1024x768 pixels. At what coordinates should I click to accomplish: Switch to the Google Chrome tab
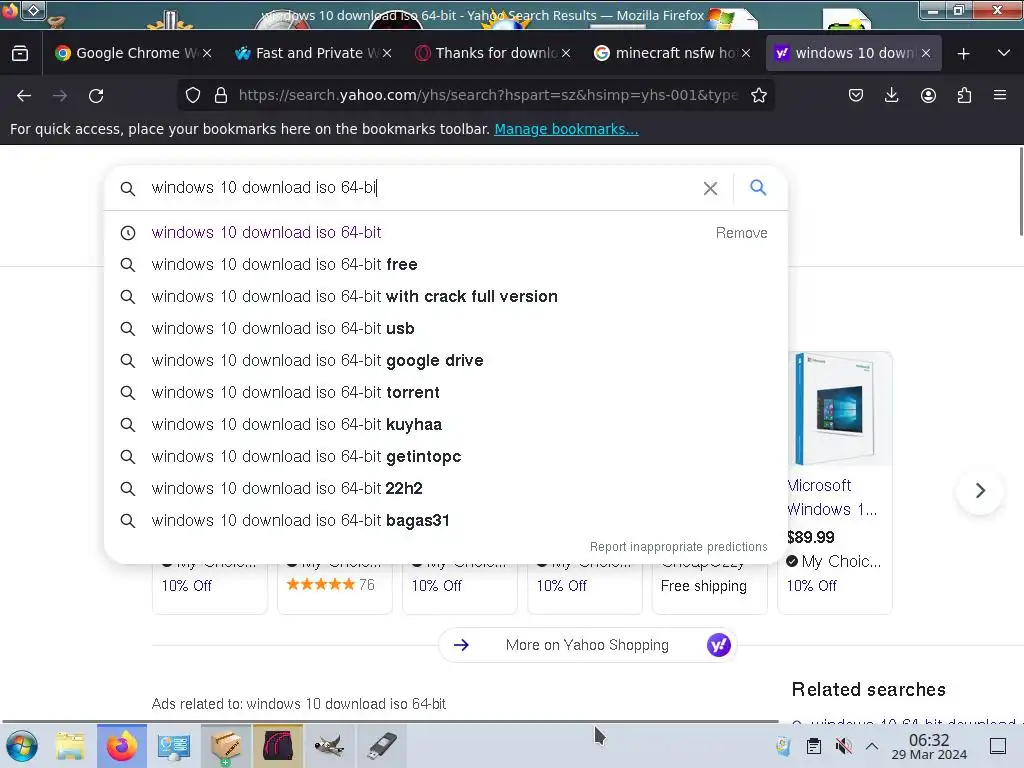pyautogui.click(x=127, y=53)
